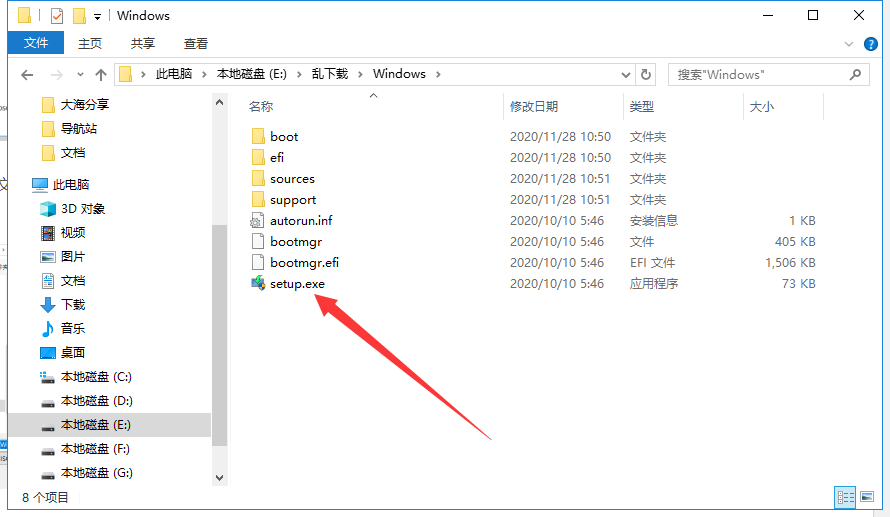Image resolution: width=890 pixels, height=517 pixels.
Task: Switch to the 查看 ribbon tab
Action: point(196,44)
